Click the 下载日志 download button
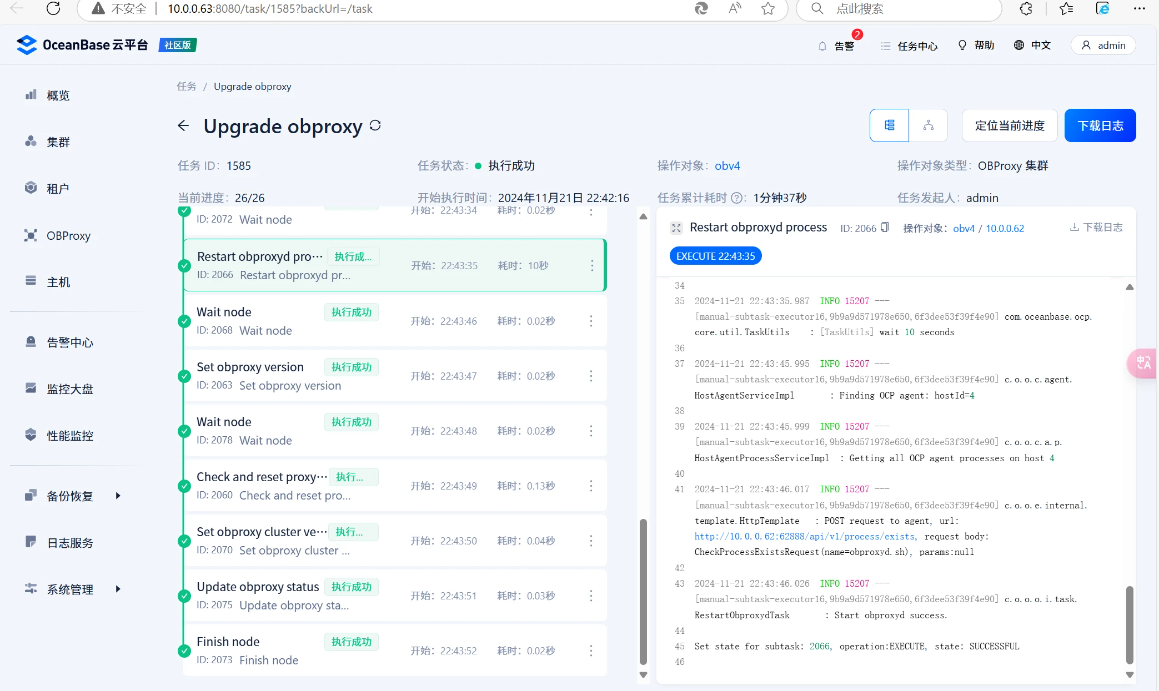 1100,125
